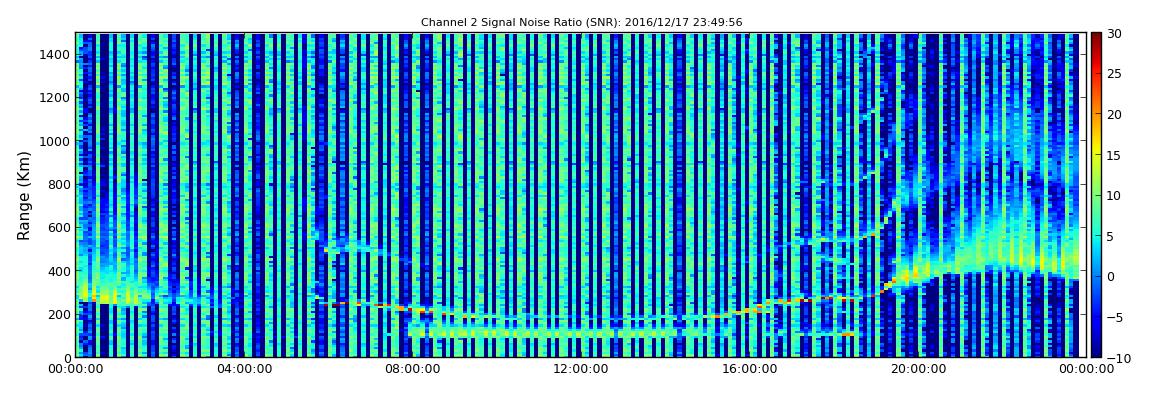This screenshot has height=407, width=1150.
Task: Click the 1400 range tick label
Action: pos(56,55)
